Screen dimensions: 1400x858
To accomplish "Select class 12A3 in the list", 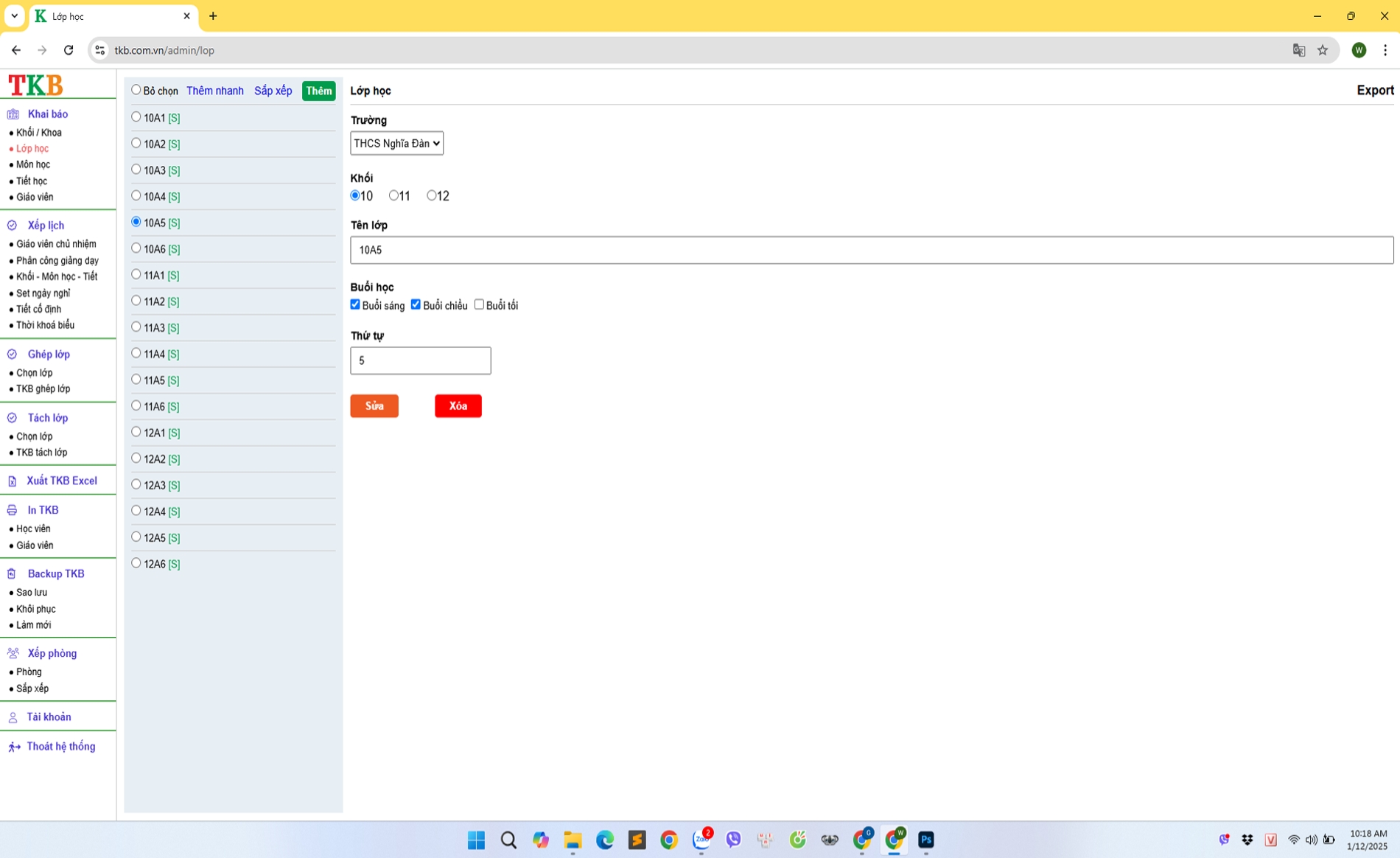I will click(x=136, y=484).
